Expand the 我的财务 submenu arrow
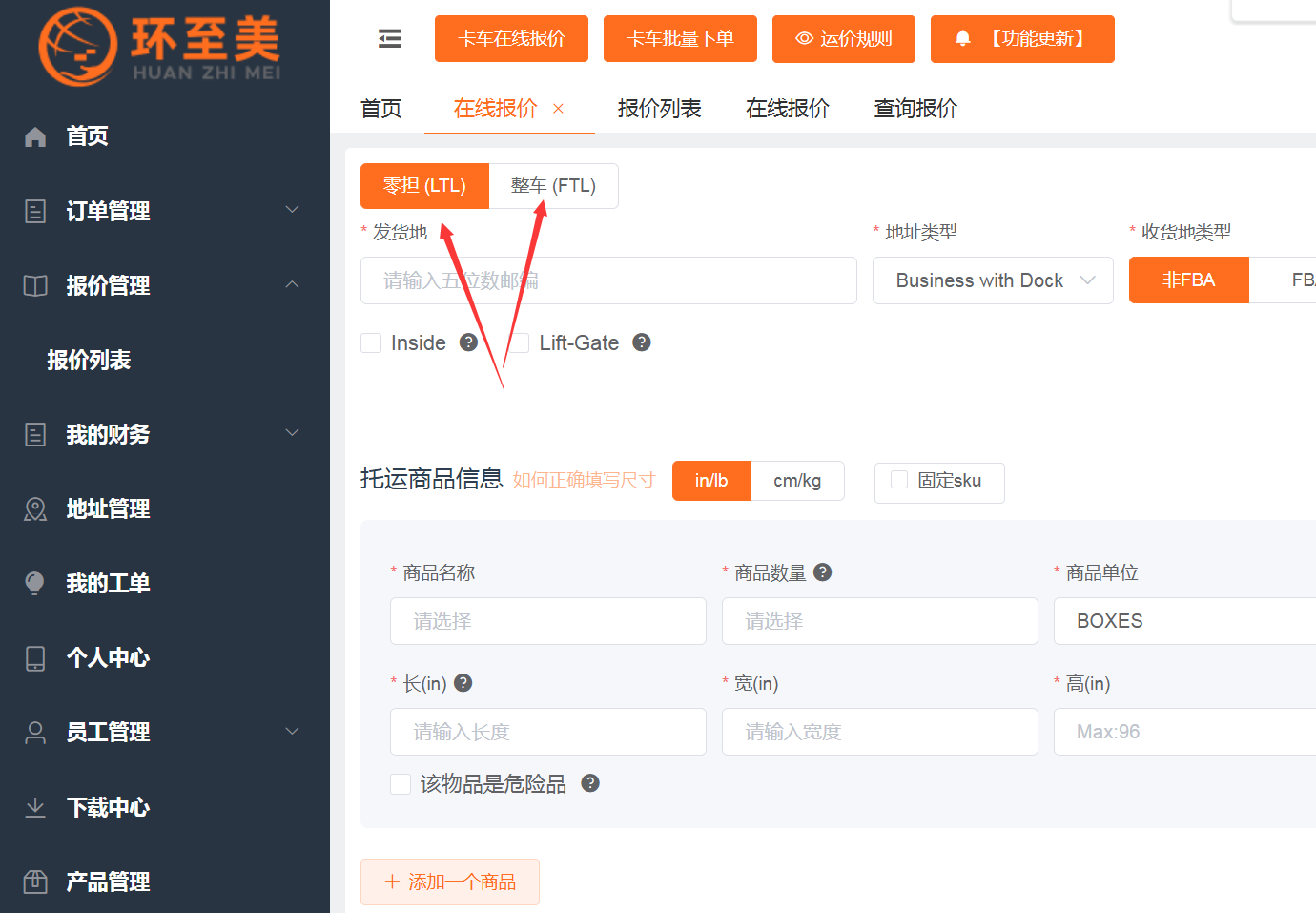Image resolution: width=1316 pixels, height=913 pixels. (293, 432)
